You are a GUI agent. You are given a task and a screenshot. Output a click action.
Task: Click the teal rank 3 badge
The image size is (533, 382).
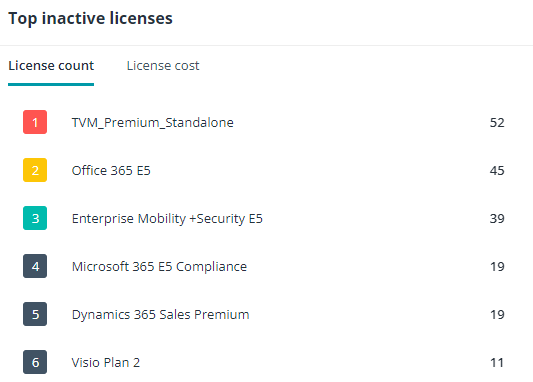coord(35,218)
